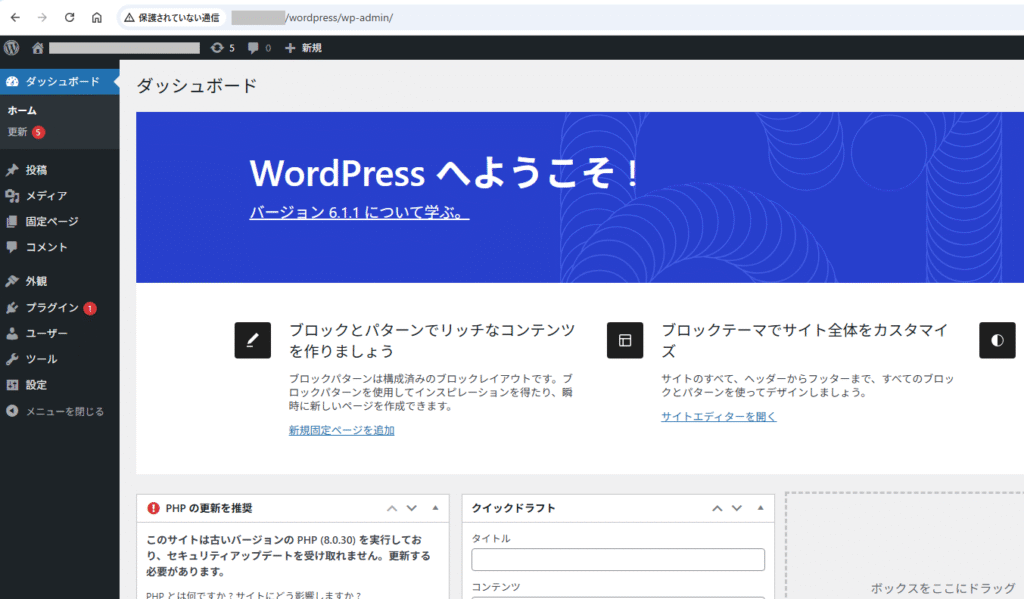Move PHP の更新を推奨 box down
The width and height of the screenshot is (1024, 599).
click(411, 508)
